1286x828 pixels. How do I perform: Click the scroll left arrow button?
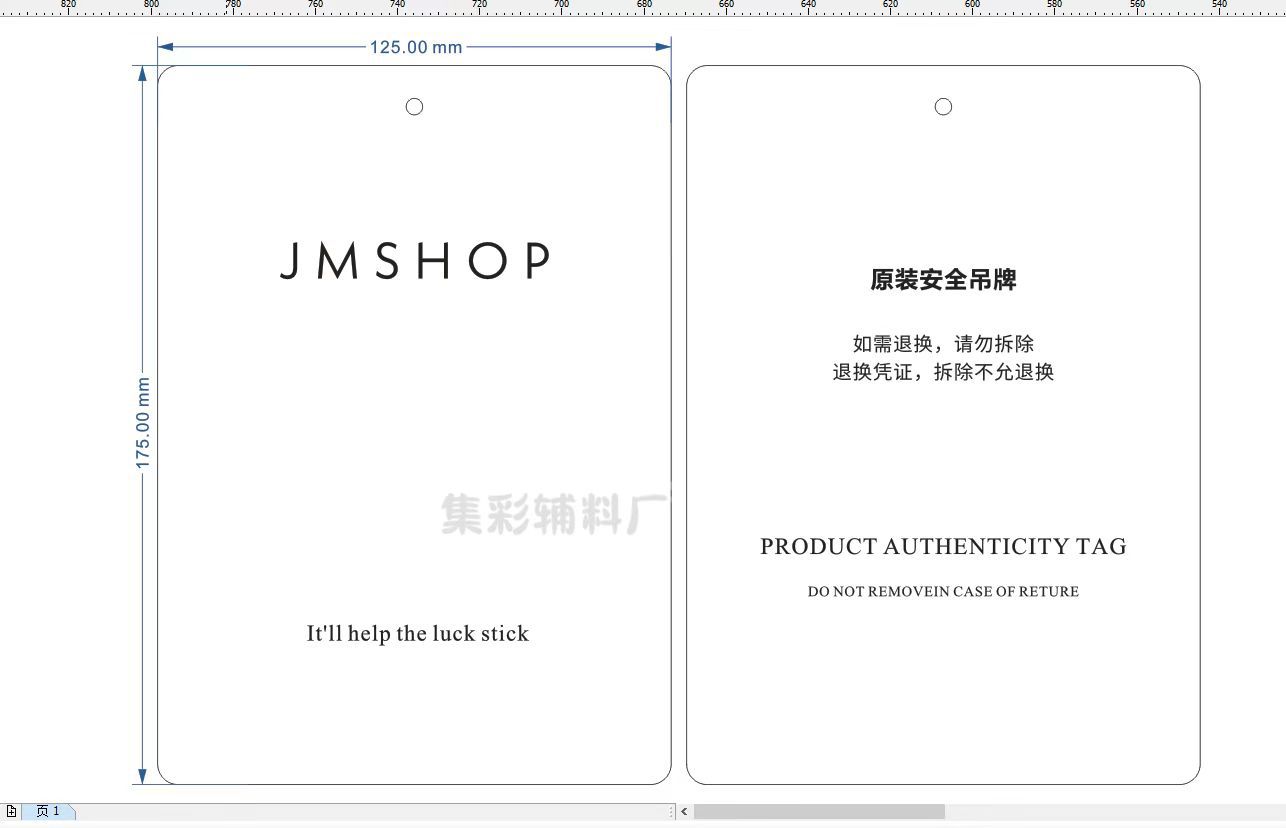coord(684,811)
